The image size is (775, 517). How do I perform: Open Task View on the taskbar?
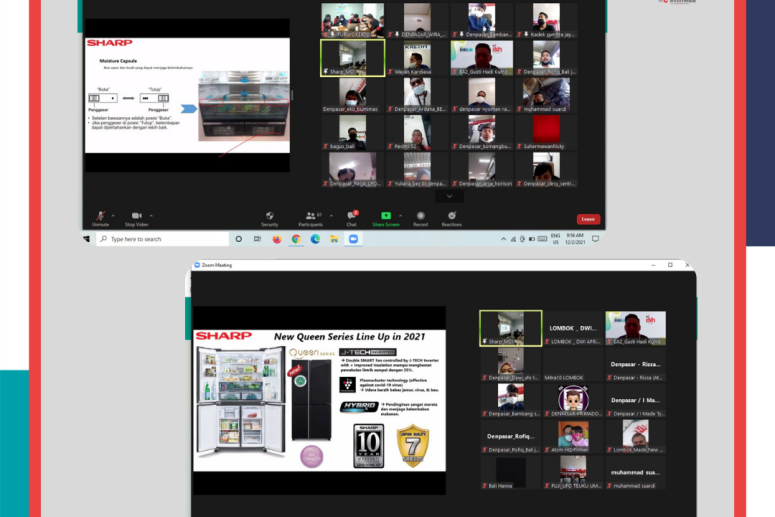[x=258, y=239]
